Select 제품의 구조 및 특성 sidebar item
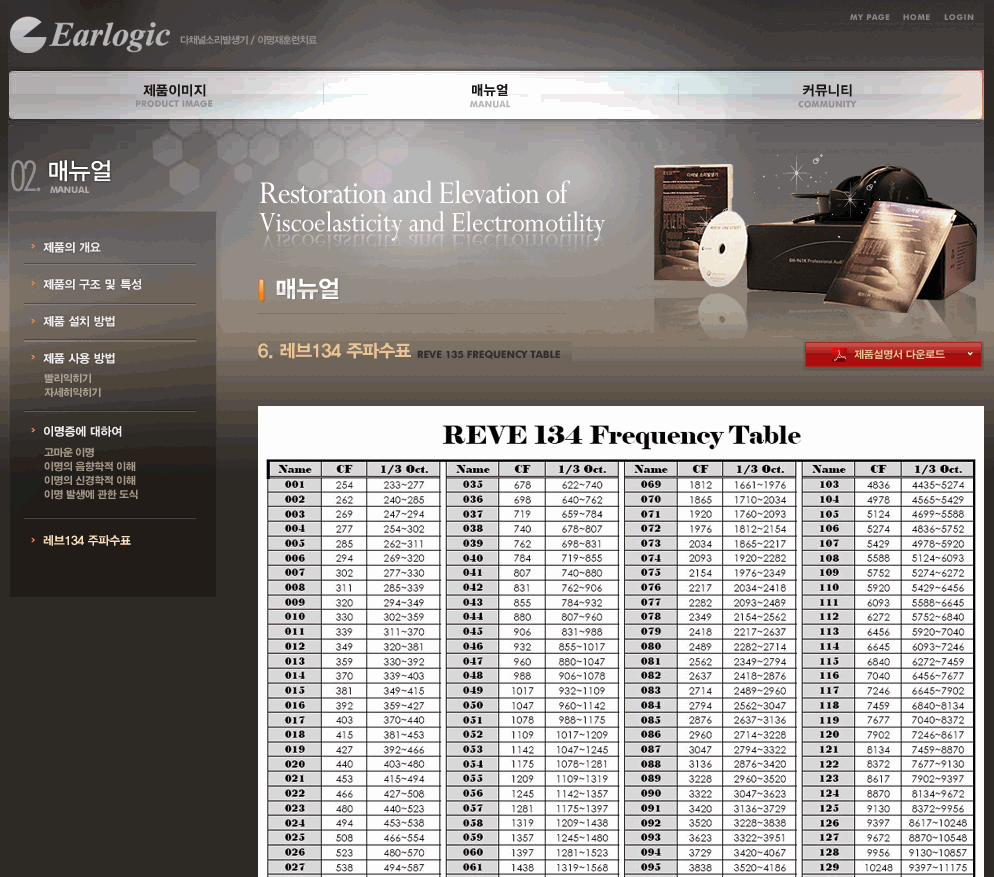This screenshot has height=877, width=994. click(93, 284)
